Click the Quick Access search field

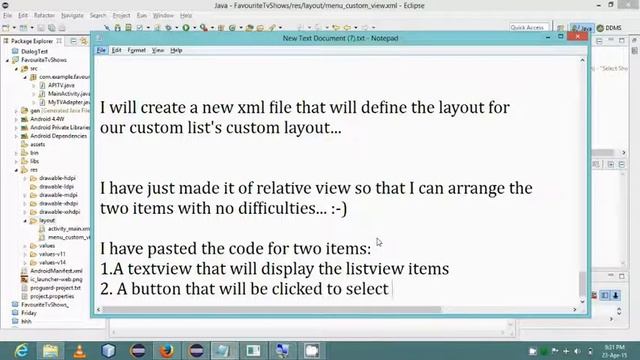point(529,27)
